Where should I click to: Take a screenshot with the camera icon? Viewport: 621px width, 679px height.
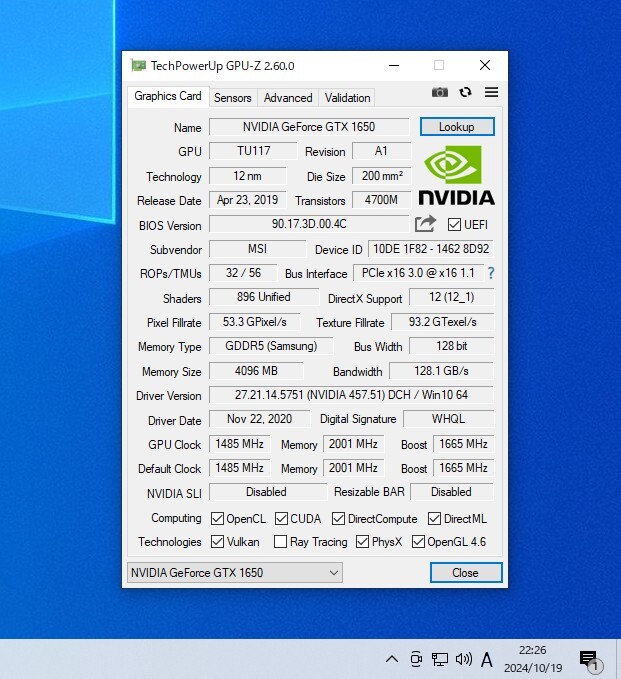[440, 92]
